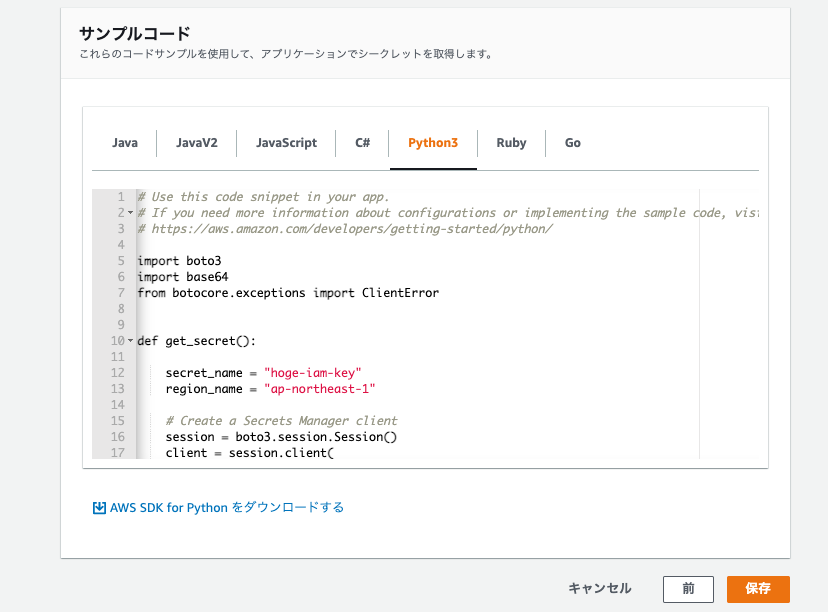Click the download icon beside the SDK link
The height and width of the screenshot is (612, 828).
click(x=98, y=507)
